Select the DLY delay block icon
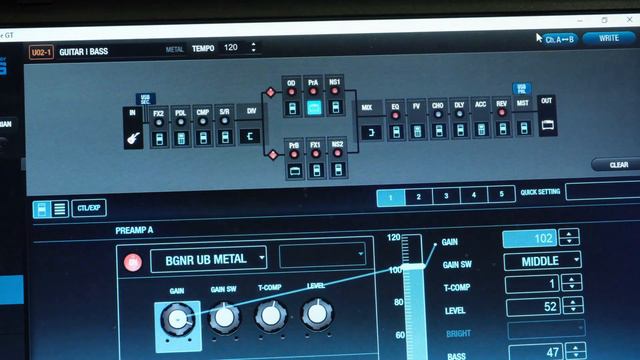Viewport: 640px width, 360px height. pos(460,130)
